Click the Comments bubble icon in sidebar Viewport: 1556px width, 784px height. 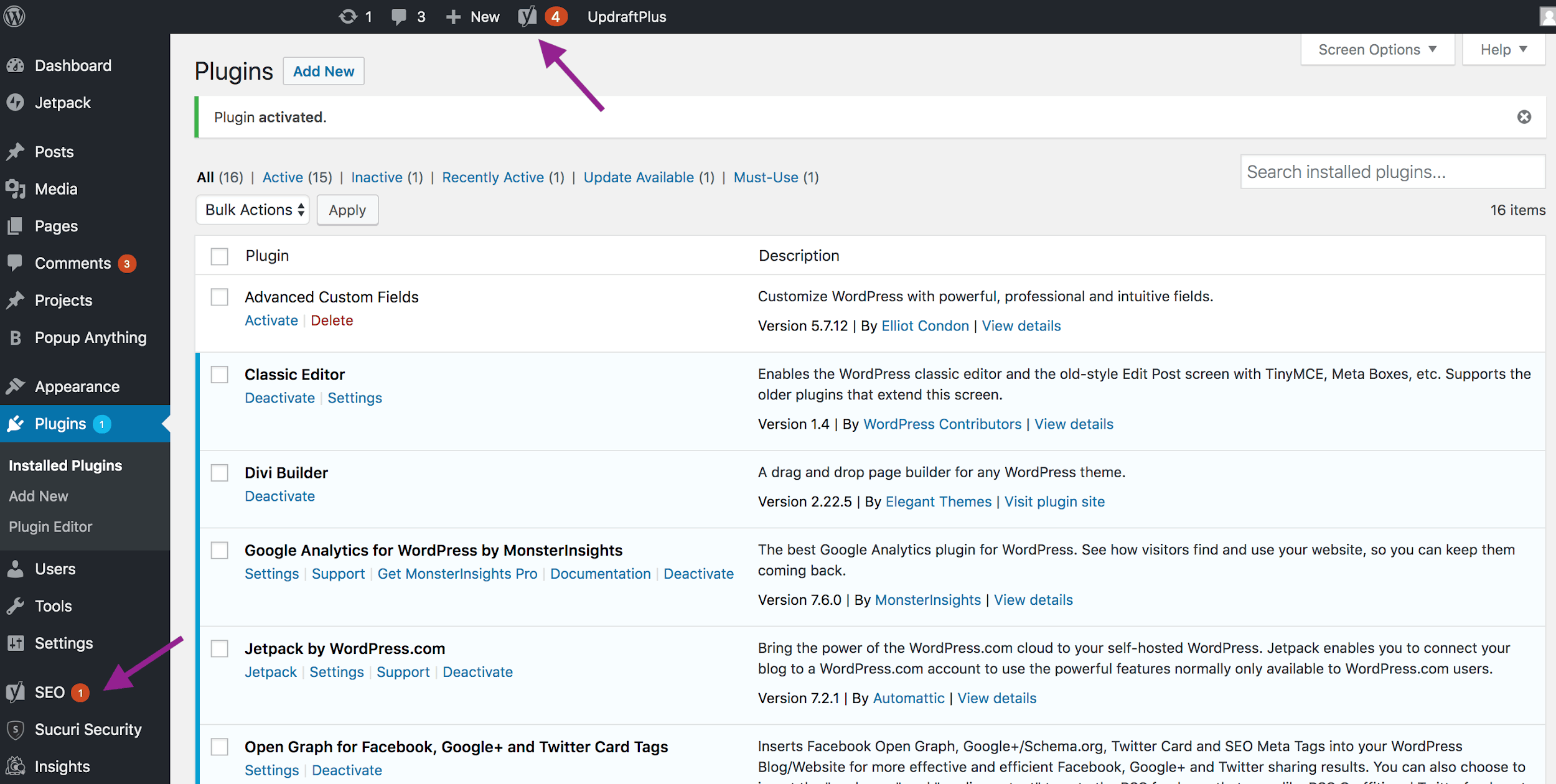[16, 263]
